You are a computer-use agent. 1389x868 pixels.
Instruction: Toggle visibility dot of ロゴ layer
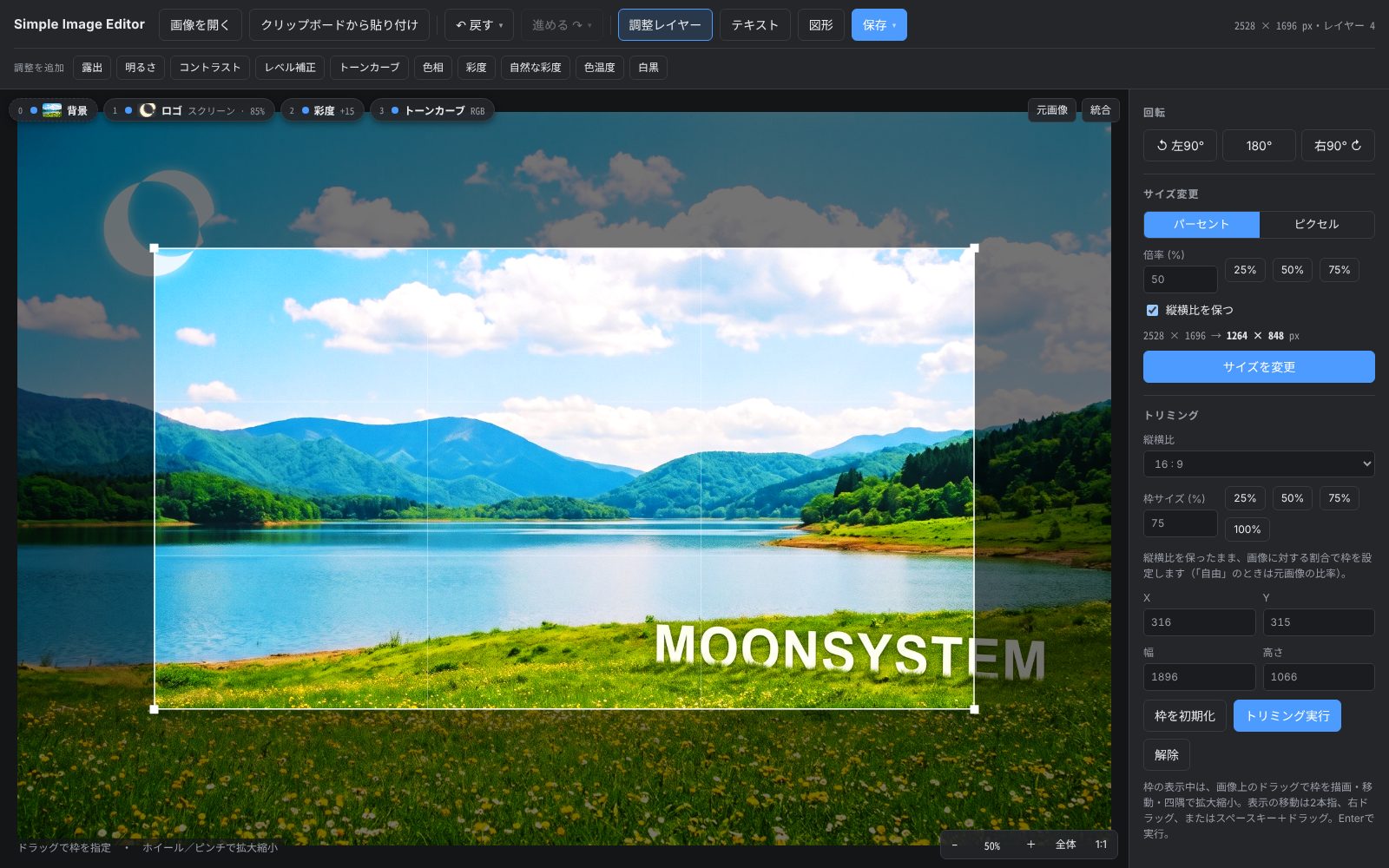coord(128,110)
